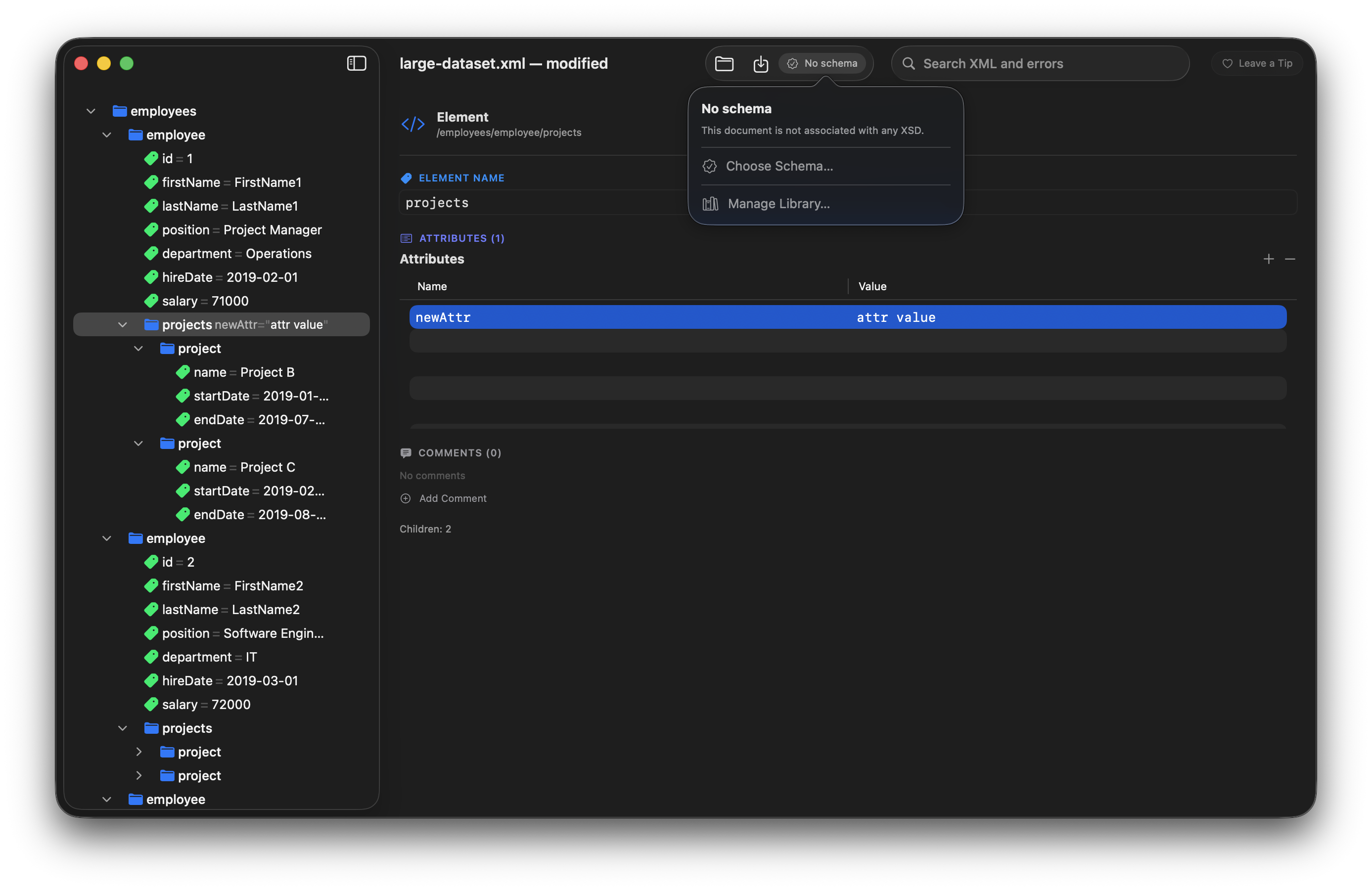Click the save/download toolbar icon

(760, 63)
